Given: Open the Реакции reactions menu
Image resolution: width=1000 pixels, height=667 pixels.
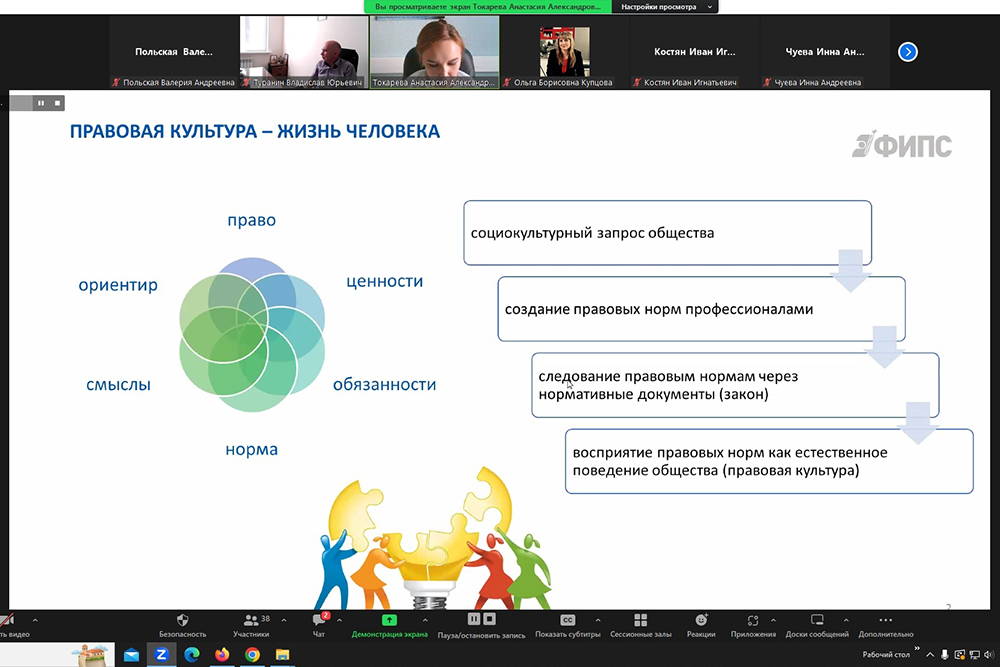Looking at the screenshot, I should tap(701, 622).
